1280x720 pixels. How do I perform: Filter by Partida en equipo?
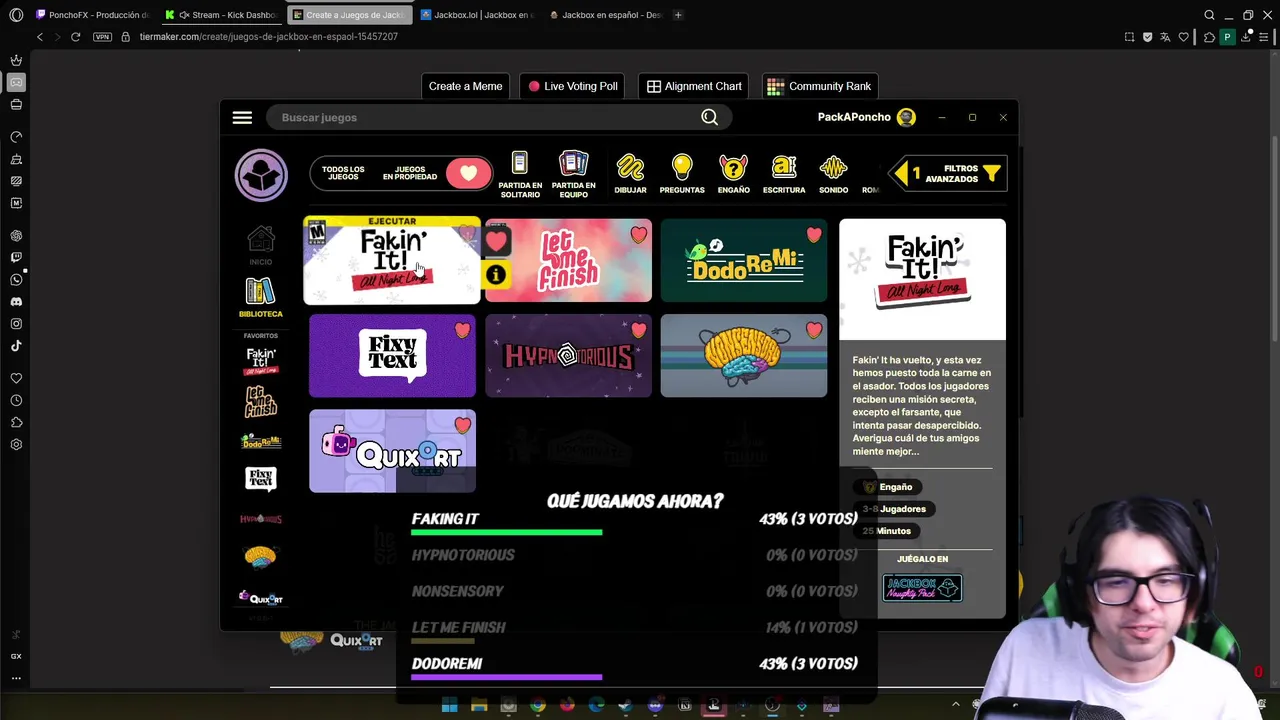574,175
